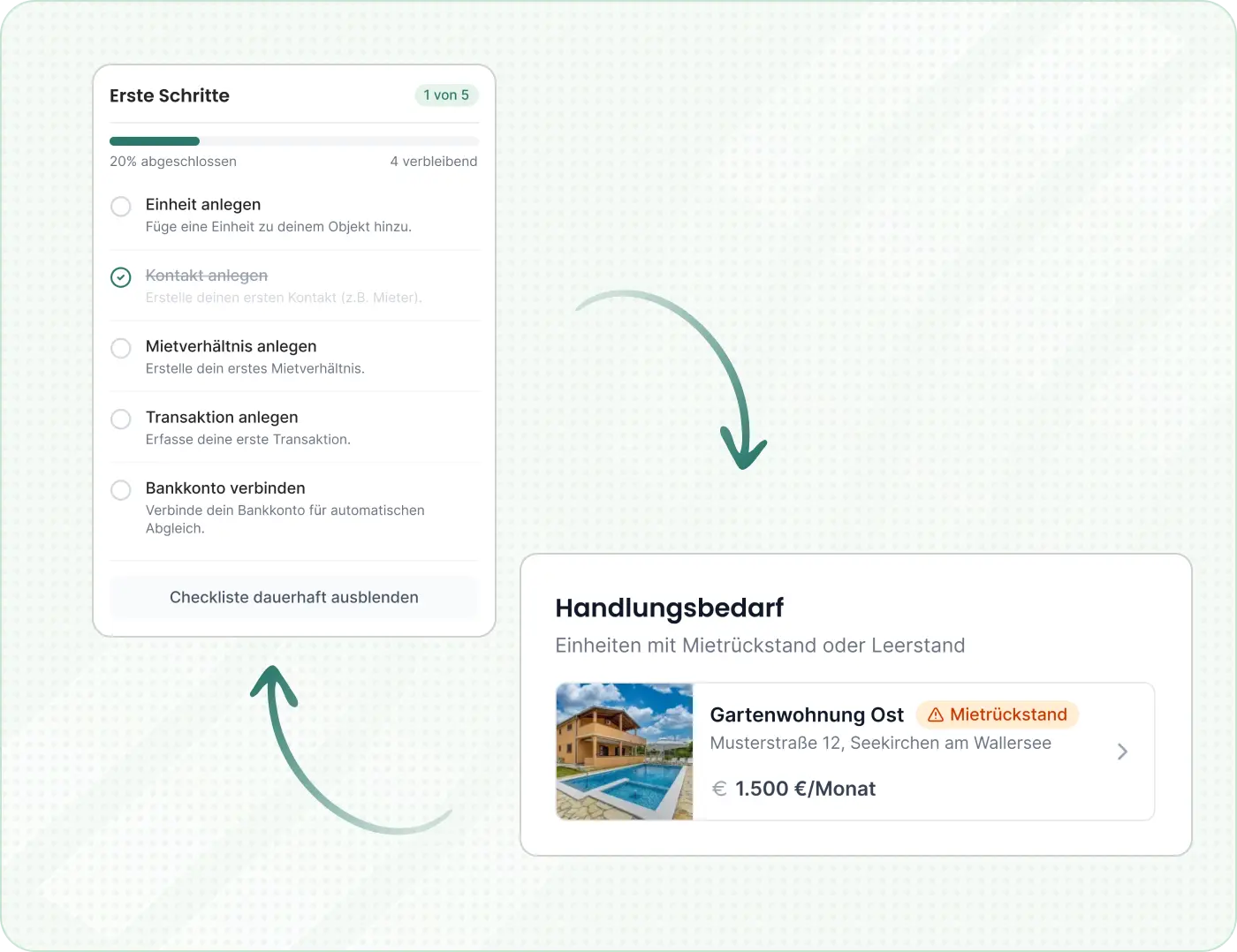Click the warning triangle icon in the Mietrückstand badge
The width and height of the screenshot is (1237, 952).
(934, 714)
